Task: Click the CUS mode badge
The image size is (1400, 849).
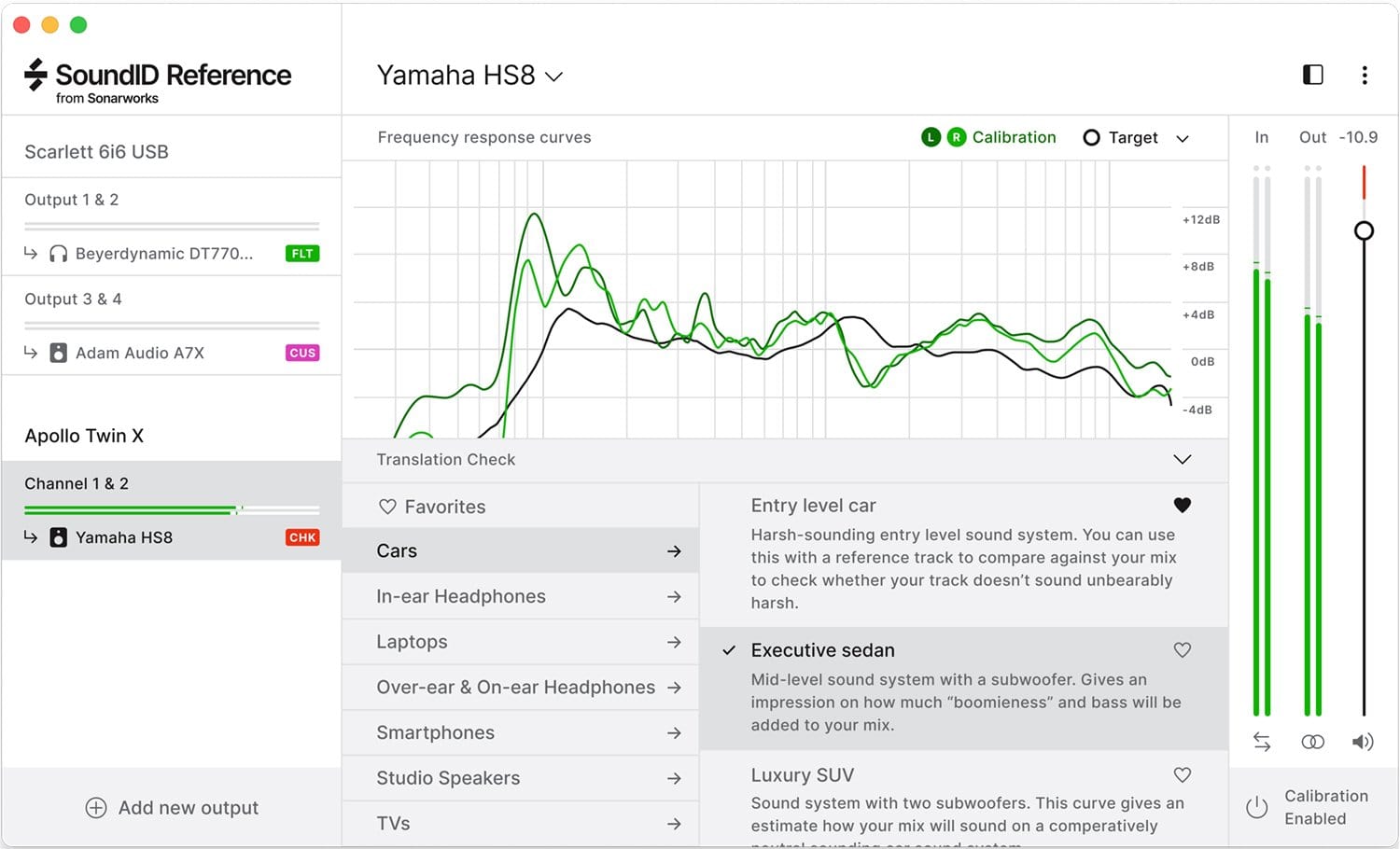Action: (302, 353)
